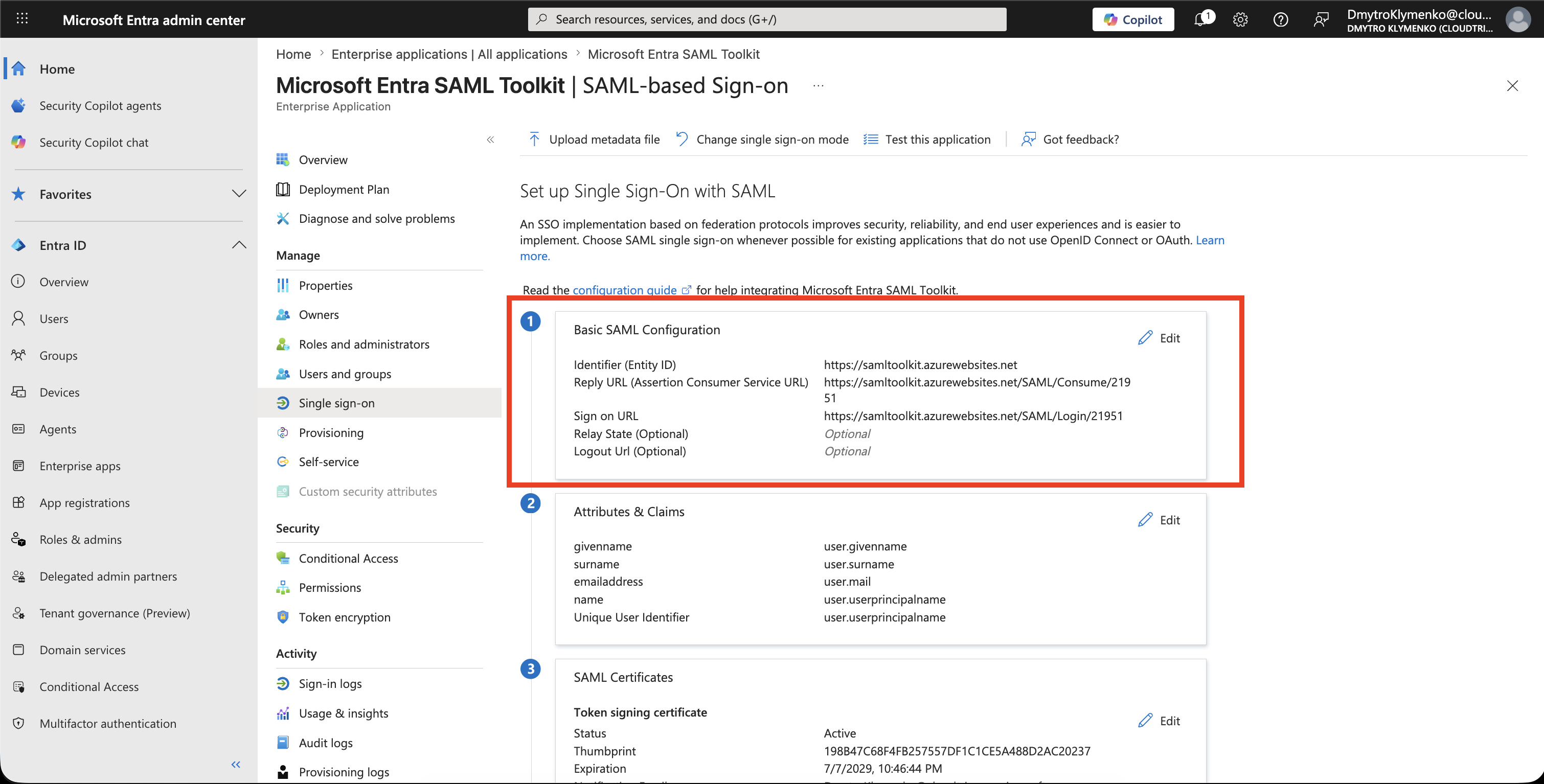Click the help question mark icon
Viewport: 1544px width, 784px height.
[x=1280, y=19]
